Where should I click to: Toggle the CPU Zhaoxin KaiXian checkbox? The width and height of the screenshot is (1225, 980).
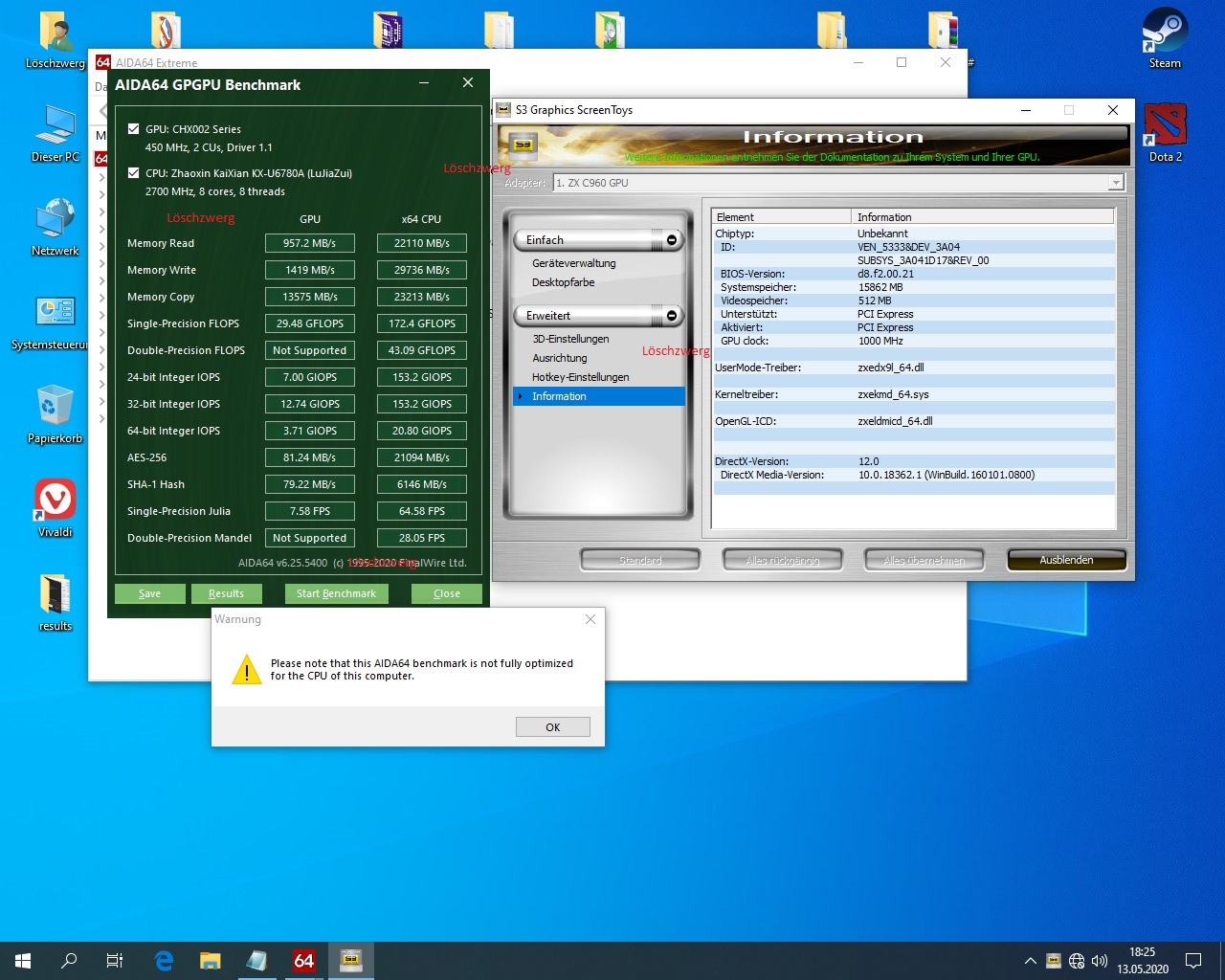[134, 173]
